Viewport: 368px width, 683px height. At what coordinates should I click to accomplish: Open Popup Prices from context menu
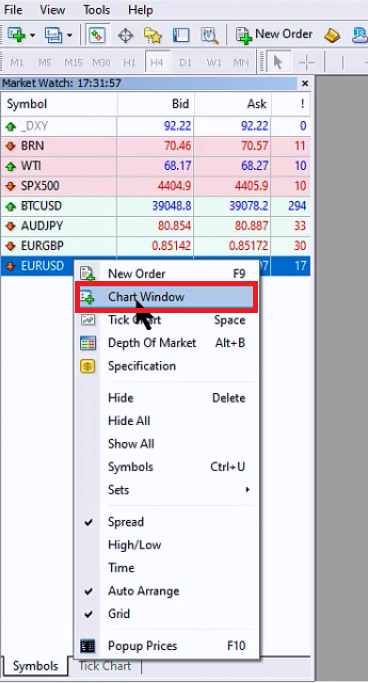[x=167, y=646]
